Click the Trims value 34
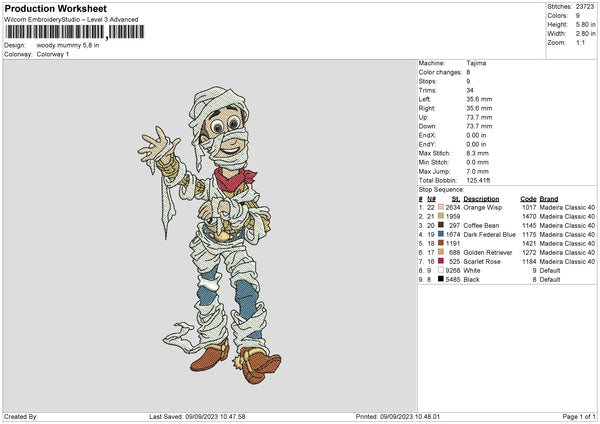Screen dimensions: 600x424 pyautogui.click(x=470, y=90)
